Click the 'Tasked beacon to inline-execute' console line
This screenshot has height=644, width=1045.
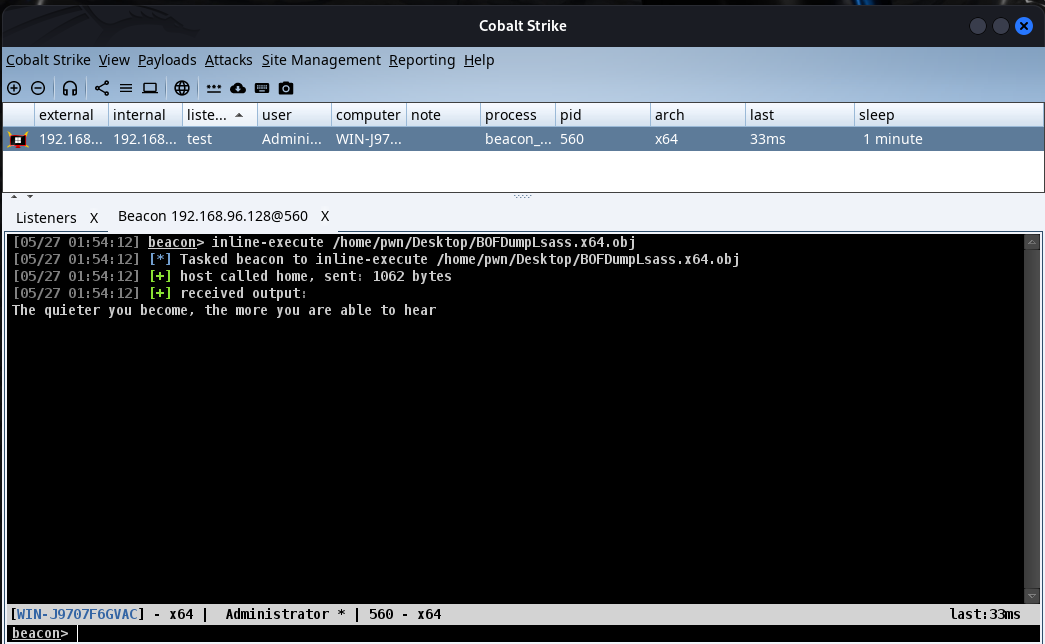(x=377, y=259)
